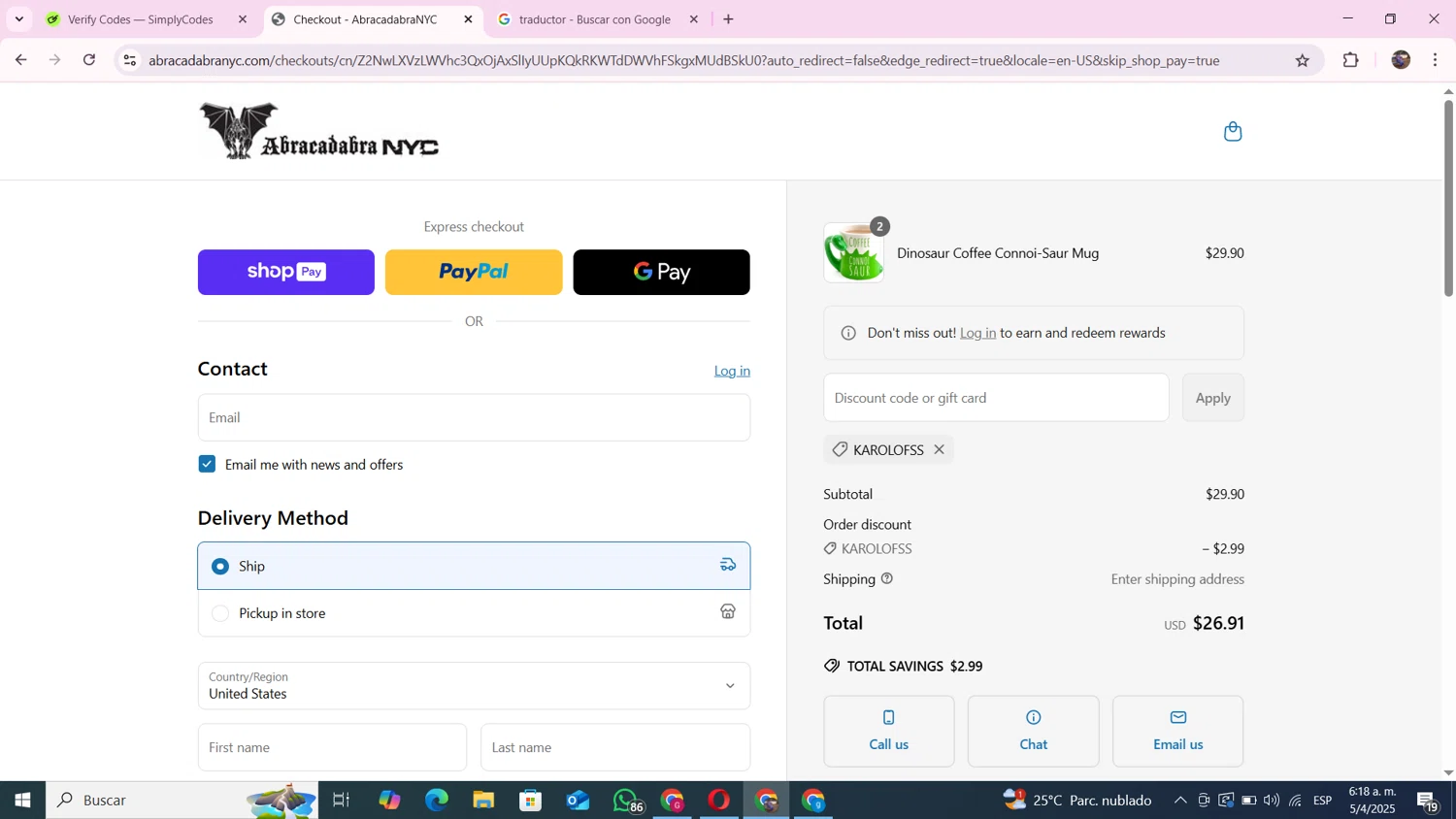This screenshot has height=819, width=1456.
Task: Focus the Last name field
Action: click(615, 747)
